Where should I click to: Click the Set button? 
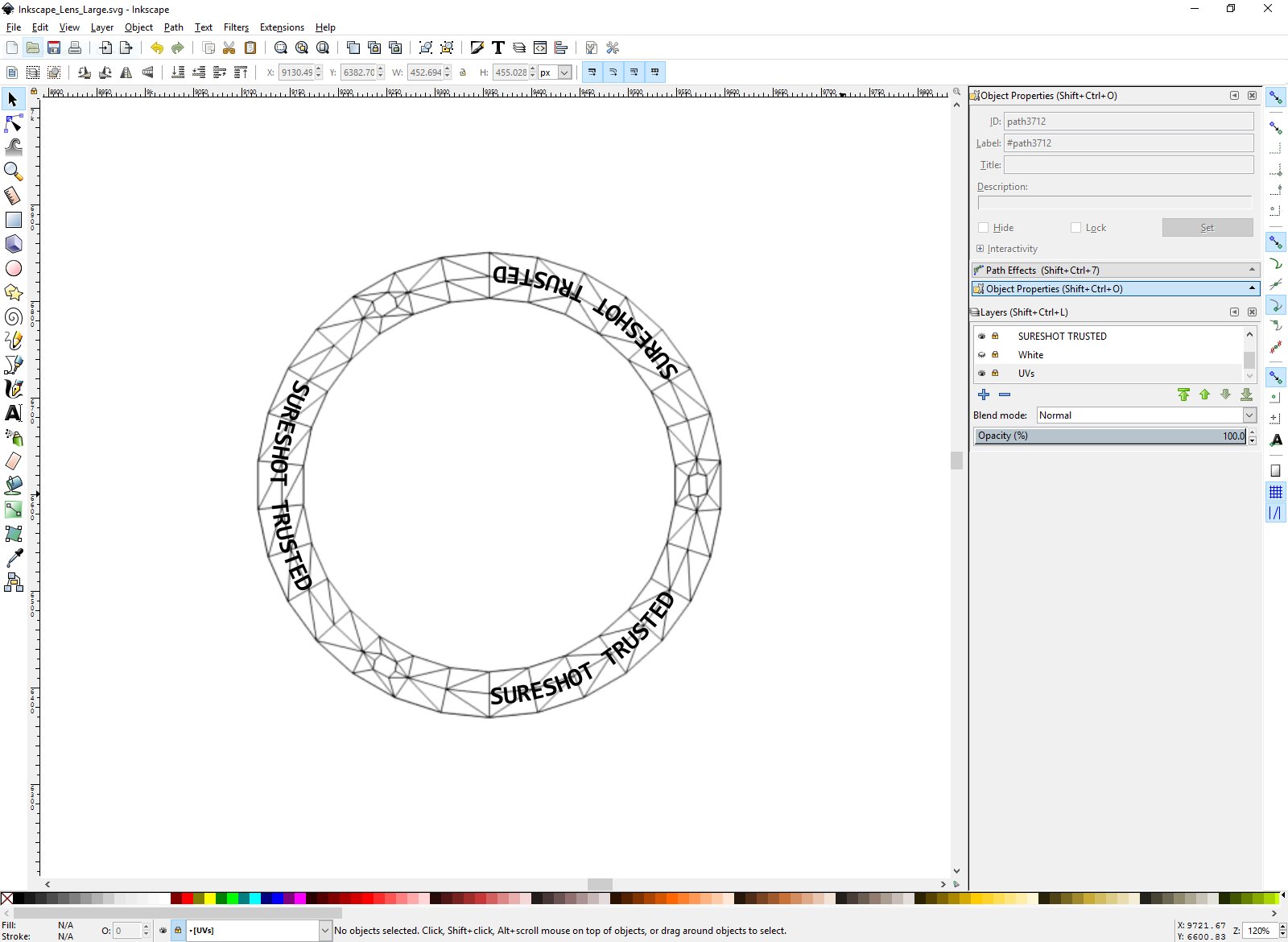[1207, 228]
